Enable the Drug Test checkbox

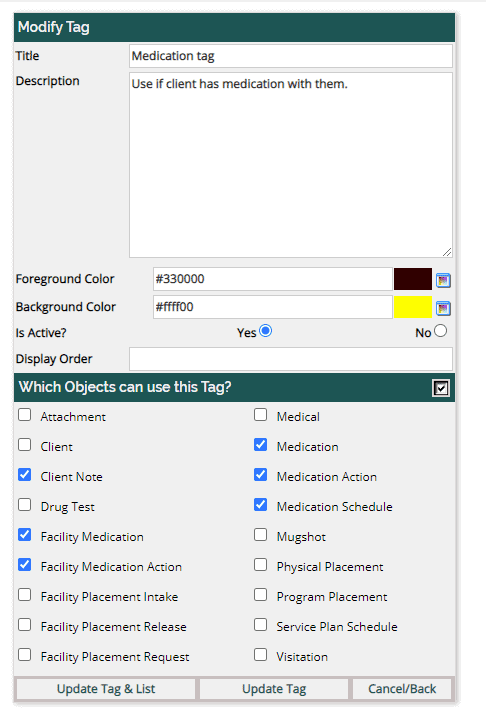coord(25,505)
